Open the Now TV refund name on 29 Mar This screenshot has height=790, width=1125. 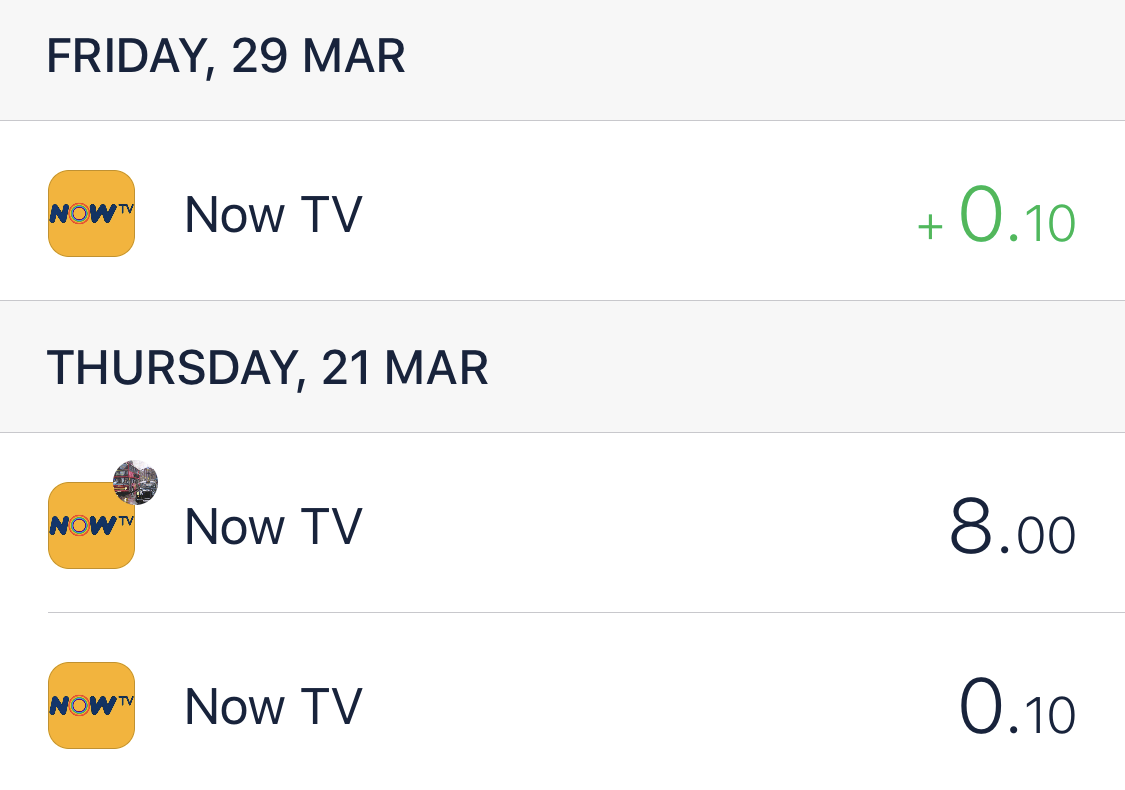[273, 214]
